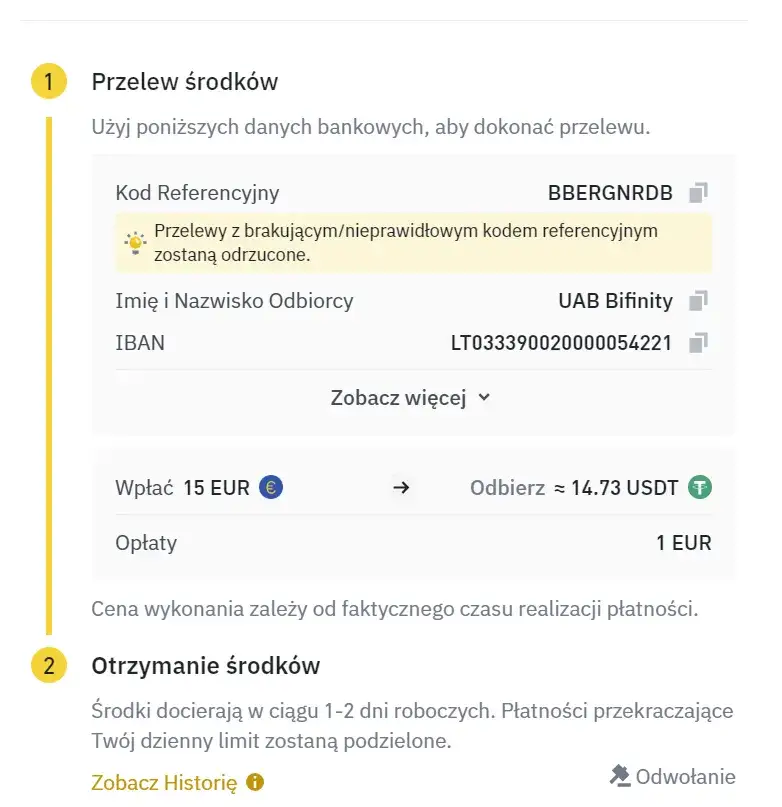
Task: Copy the IBAN LT033390020000054221
Action: click(x=698, y=343)
